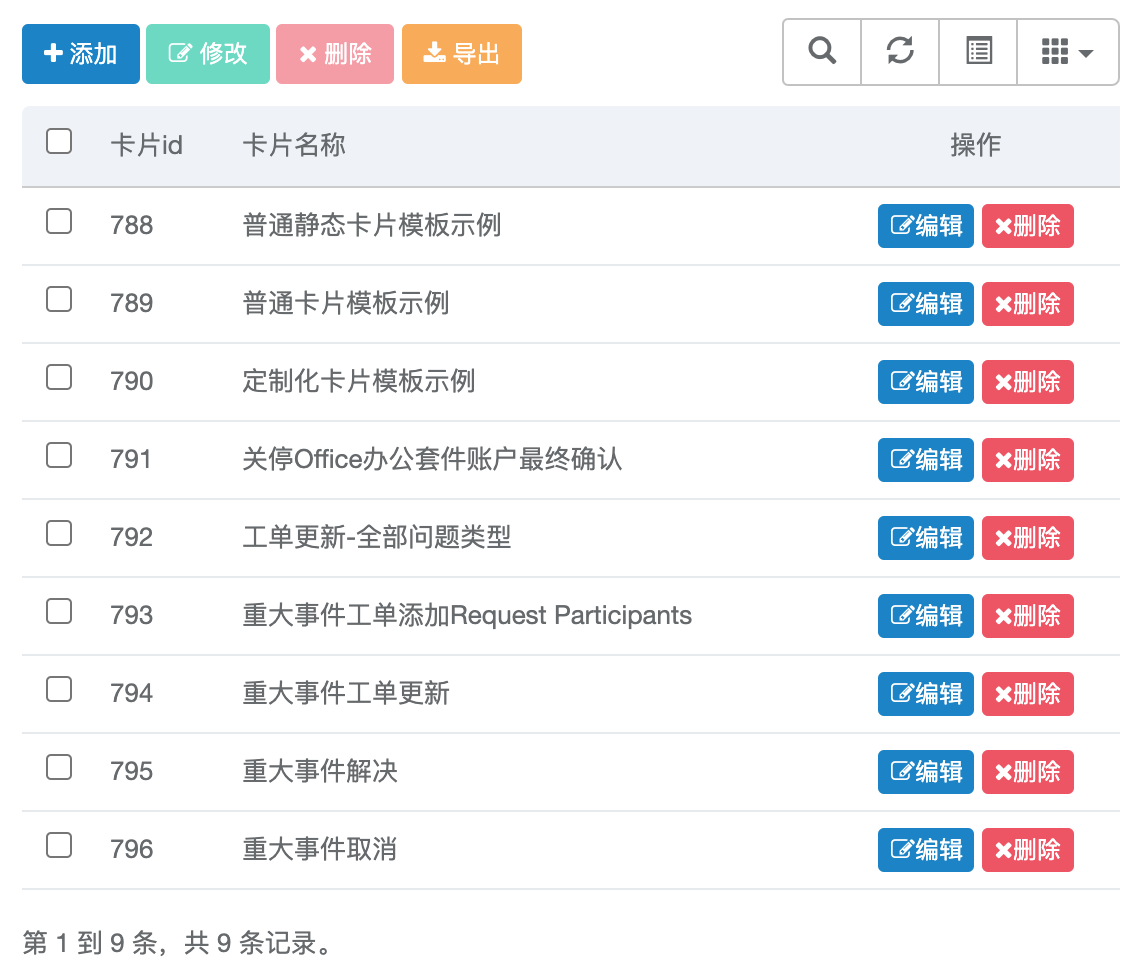Image resolution: width=1132 pixels, height=978 pixels.
Task: Edit the 关停Office办公套件账户最终确认 card
Action: (925, 460)
